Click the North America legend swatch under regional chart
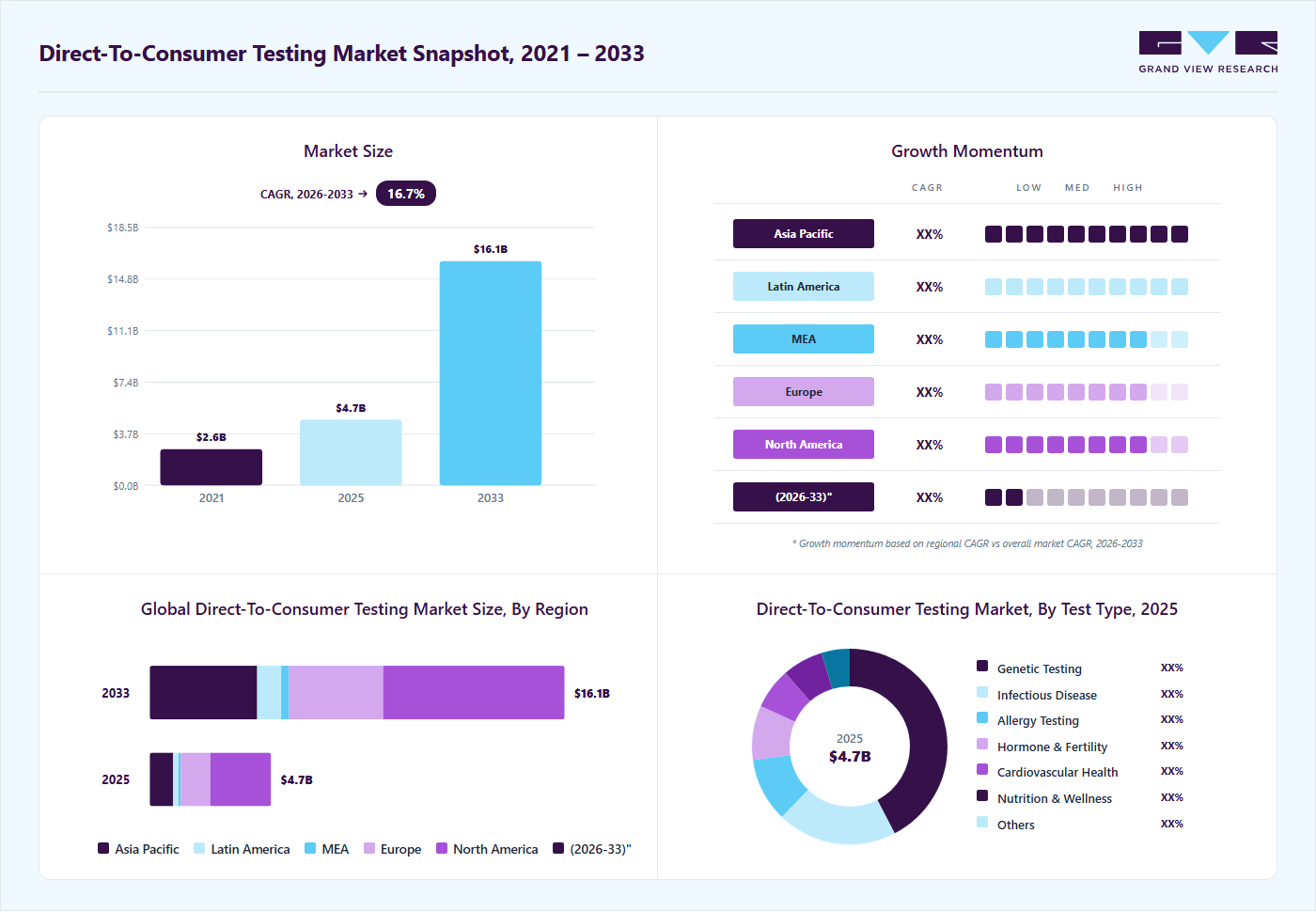The height and width of the screenshot is (912, 1316). coord(442,848)
